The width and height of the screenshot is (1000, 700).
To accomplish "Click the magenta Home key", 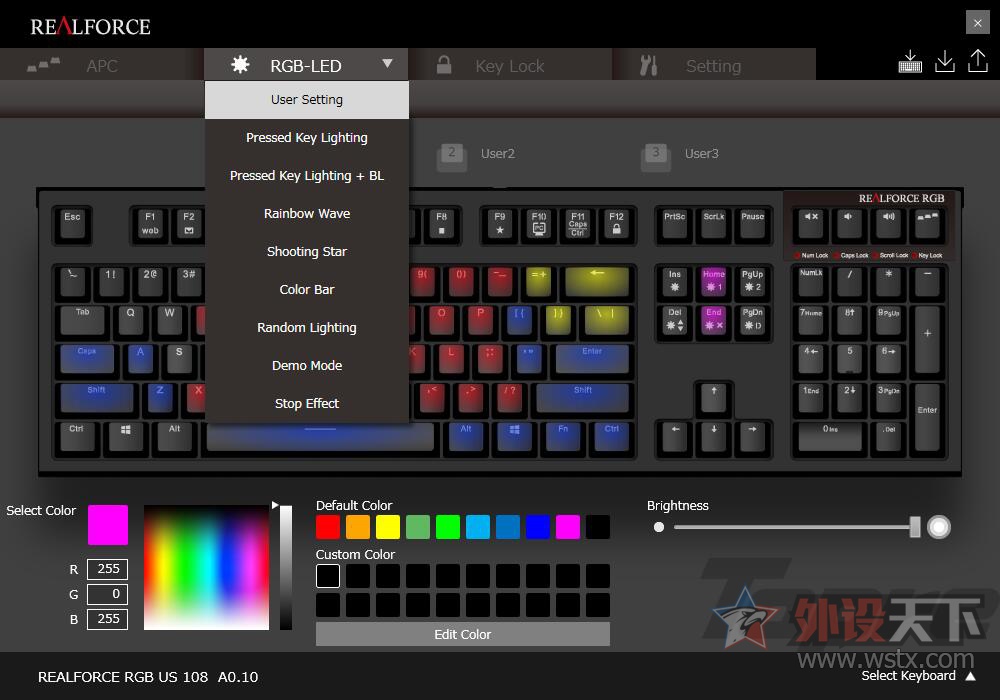I will tap(714, 282).
